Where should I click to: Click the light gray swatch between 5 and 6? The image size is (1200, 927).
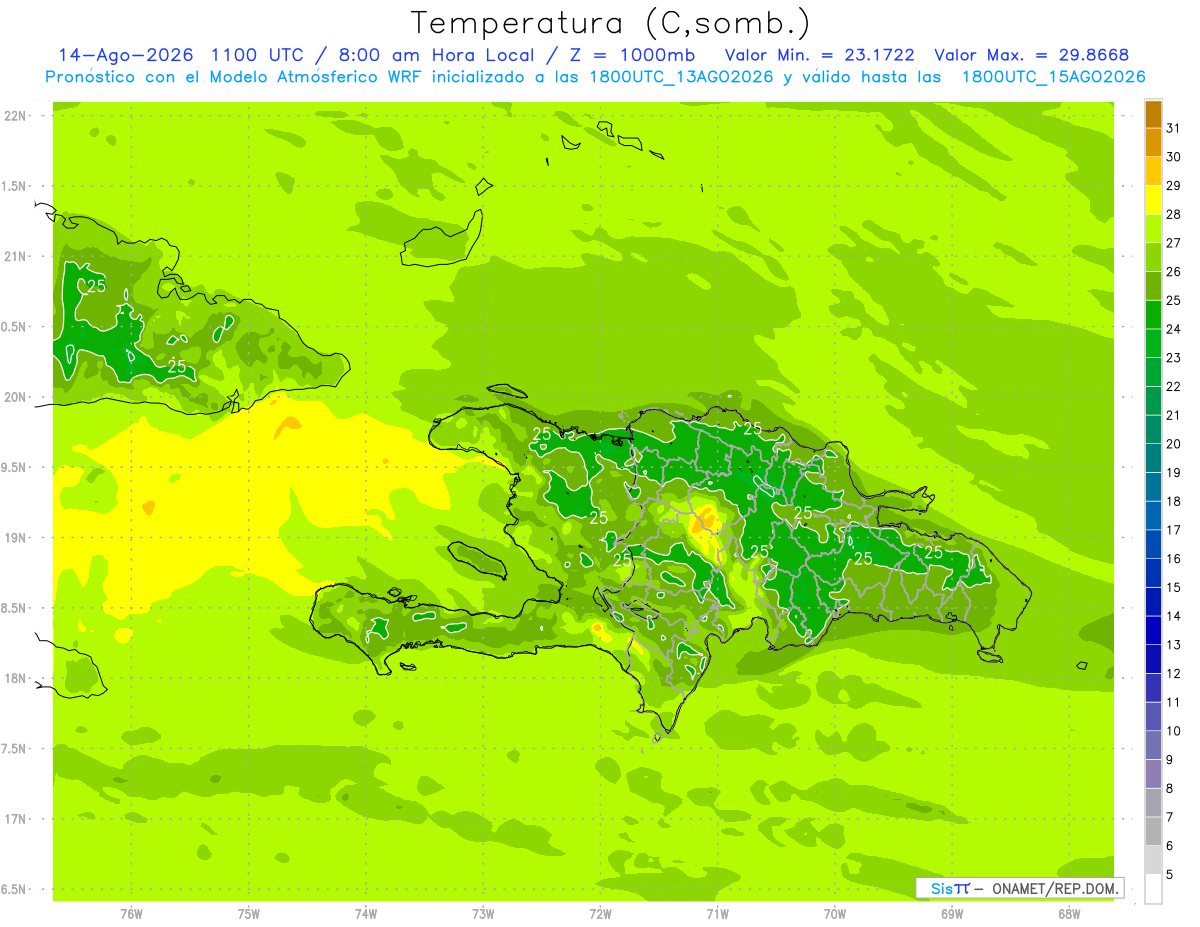[1153, 860]
